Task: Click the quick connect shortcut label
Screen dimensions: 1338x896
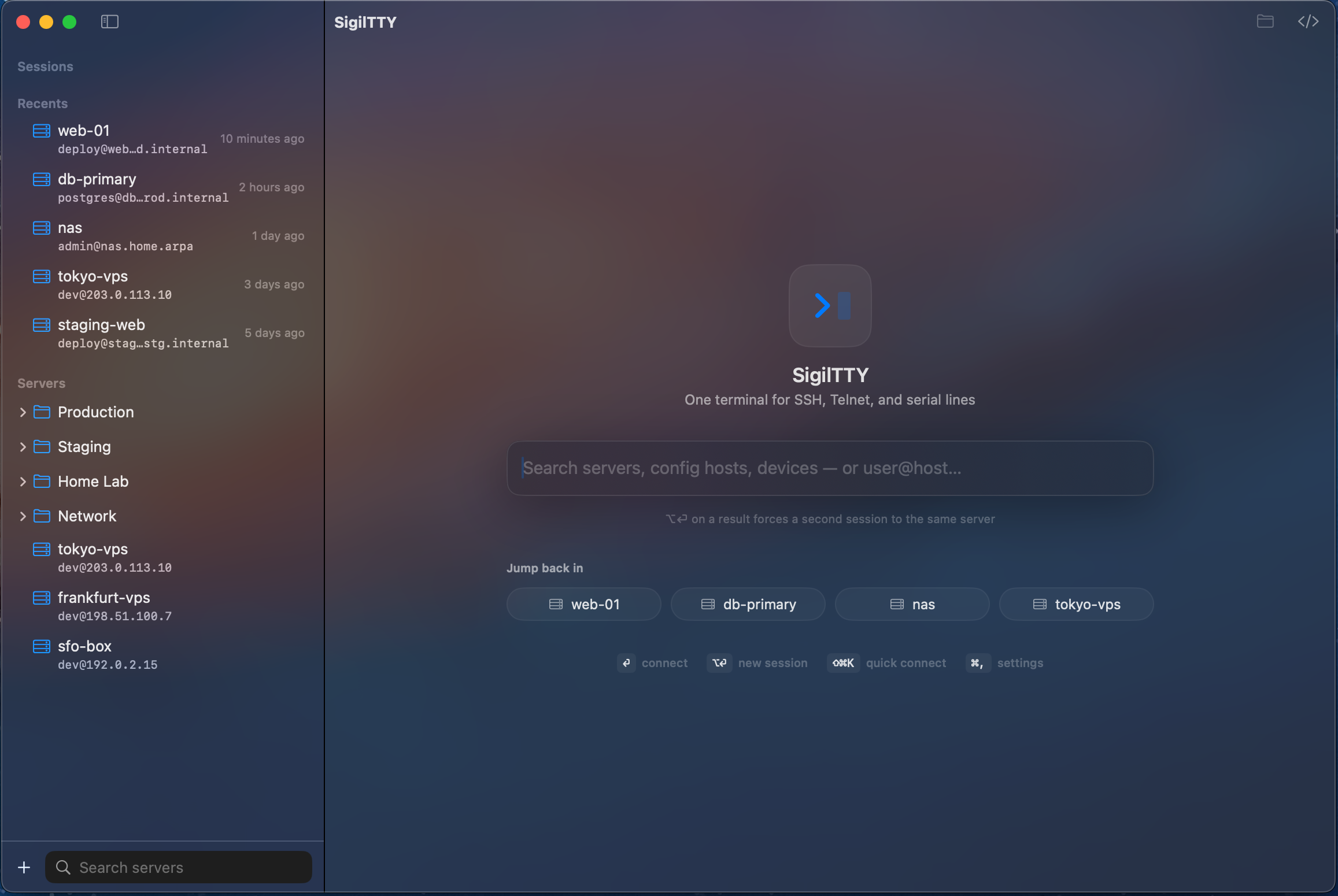Action: [x=906, y=663]
